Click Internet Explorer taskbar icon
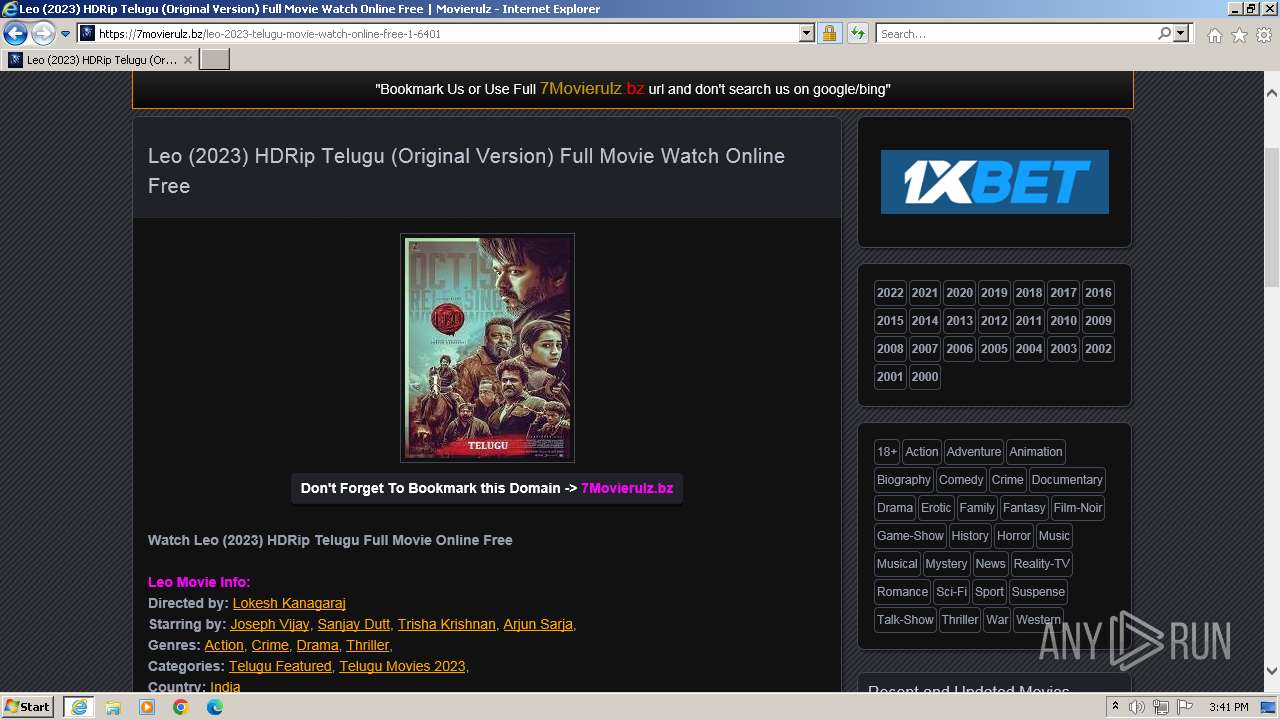 tap(79, 707)
